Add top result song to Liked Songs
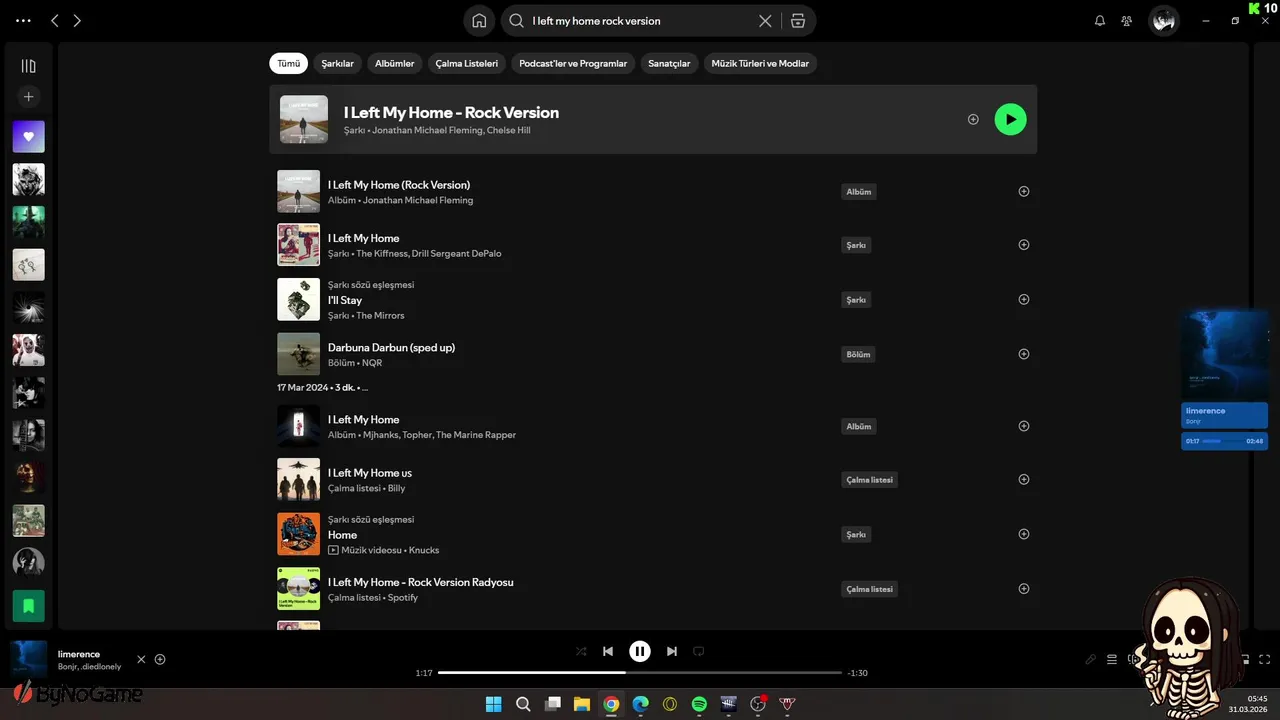Image resolution: width=1280 pixels, height=720 pixels. point(973,119)
